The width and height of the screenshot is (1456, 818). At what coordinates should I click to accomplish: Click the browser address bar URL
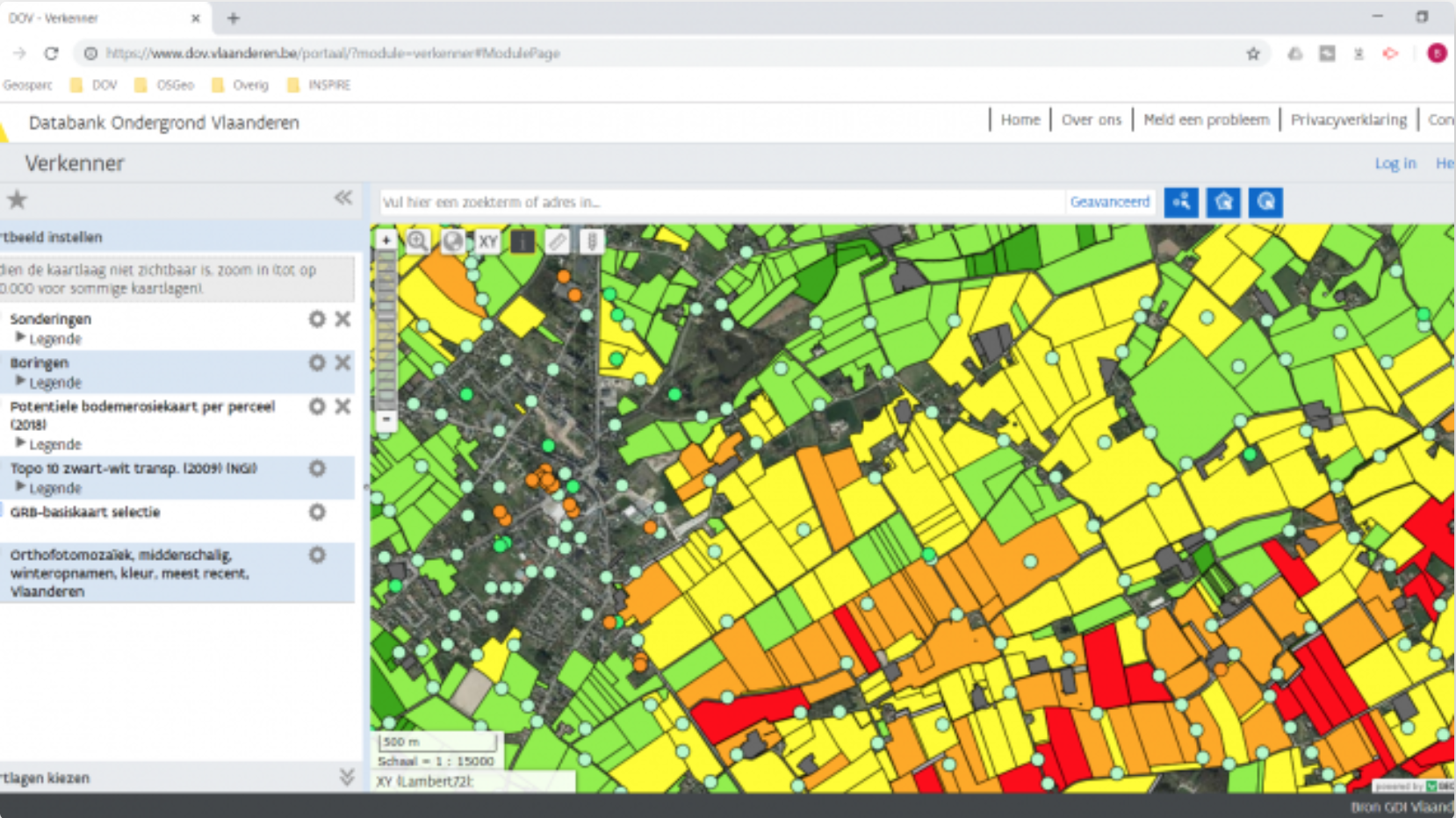333,54
